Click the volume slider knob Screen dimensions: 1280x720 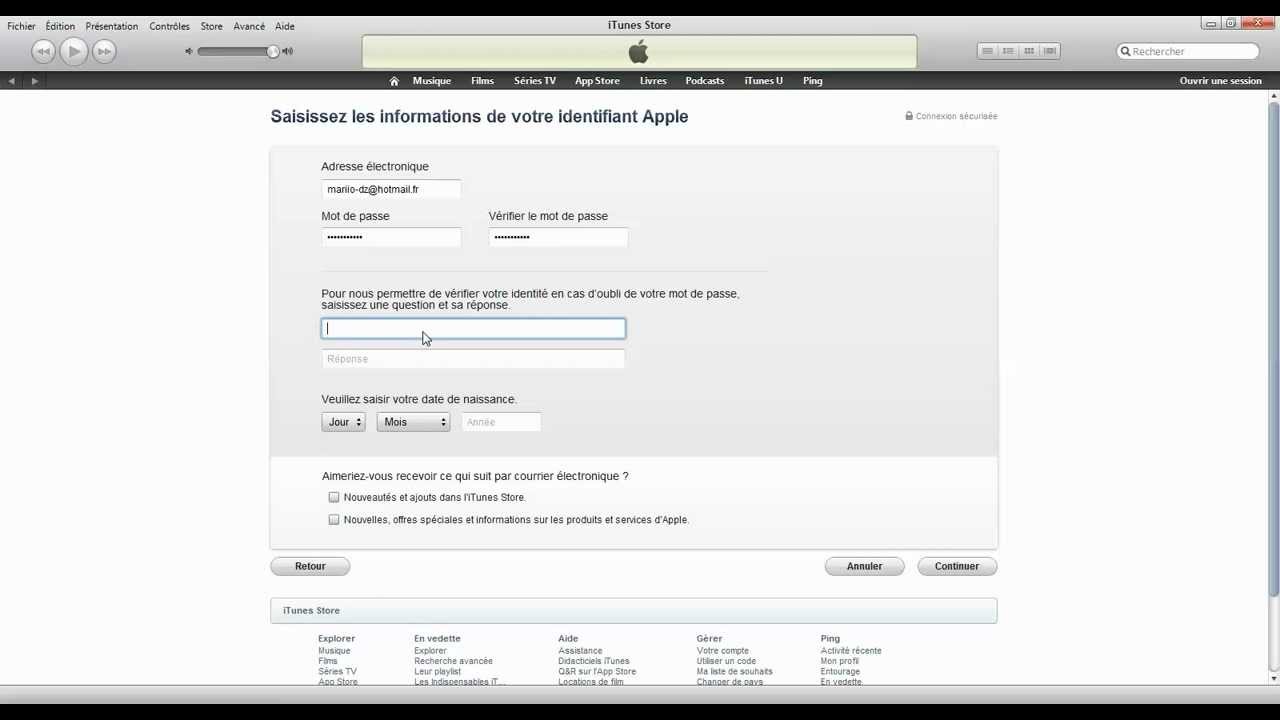(273, 51)
